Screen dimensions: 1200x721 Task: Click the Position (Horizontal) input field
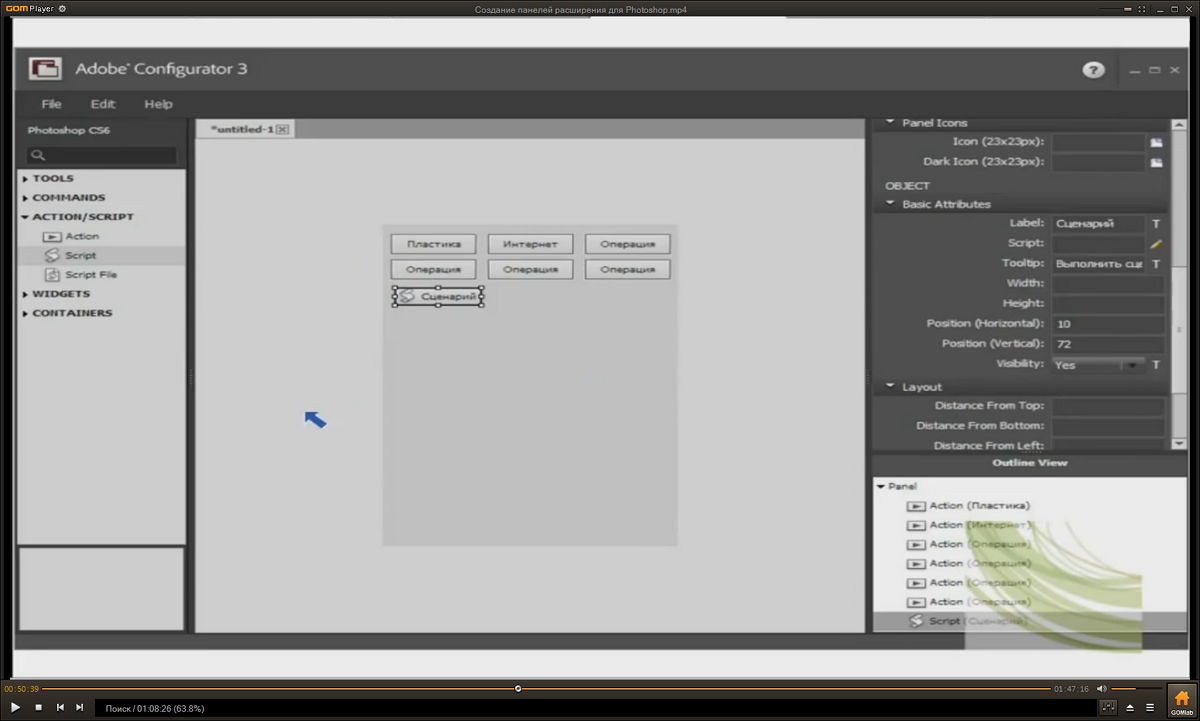click(x=1107, y=324)
